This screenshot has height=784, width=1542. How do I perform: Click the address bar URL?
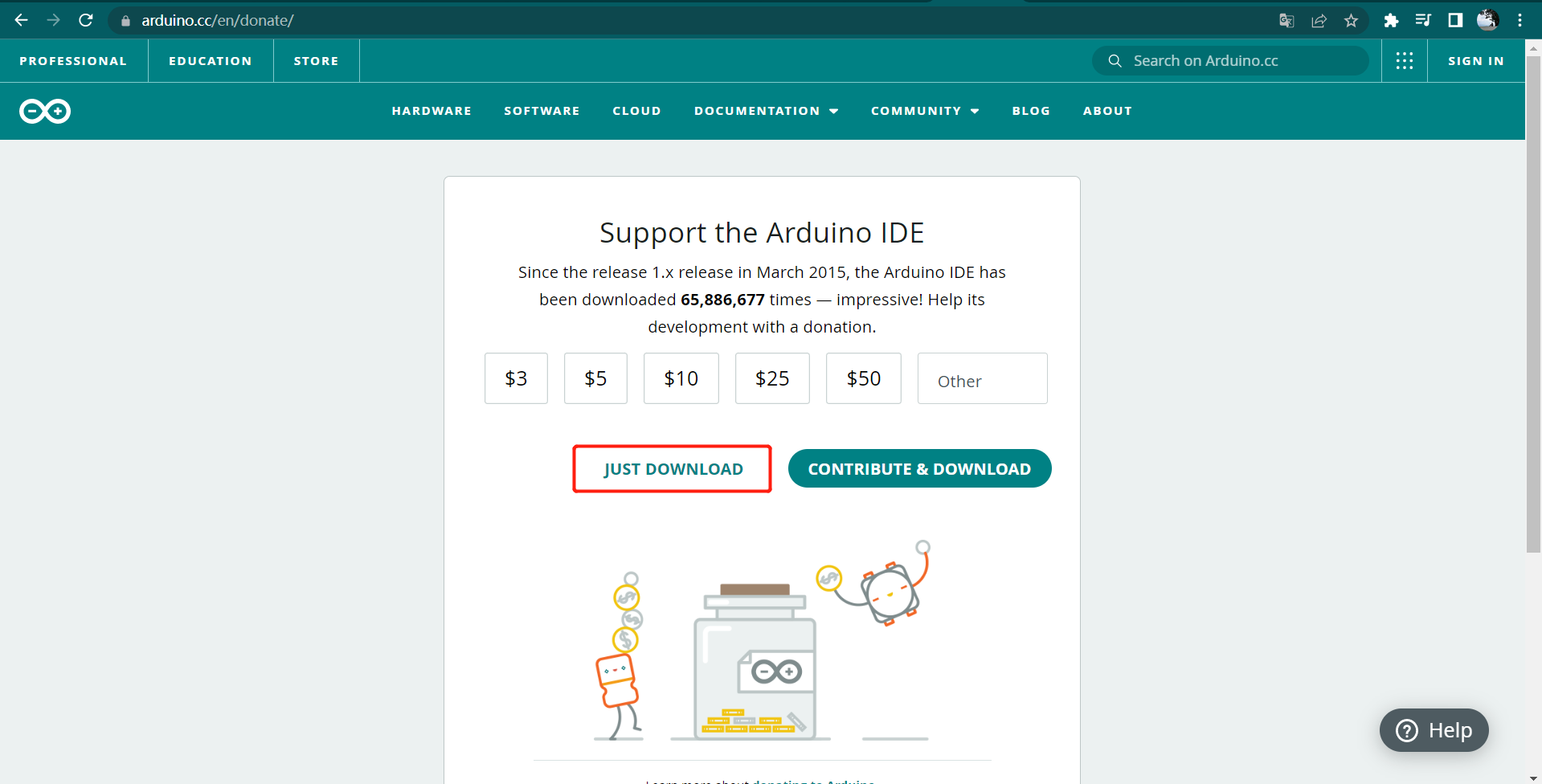tap(218, 21)
